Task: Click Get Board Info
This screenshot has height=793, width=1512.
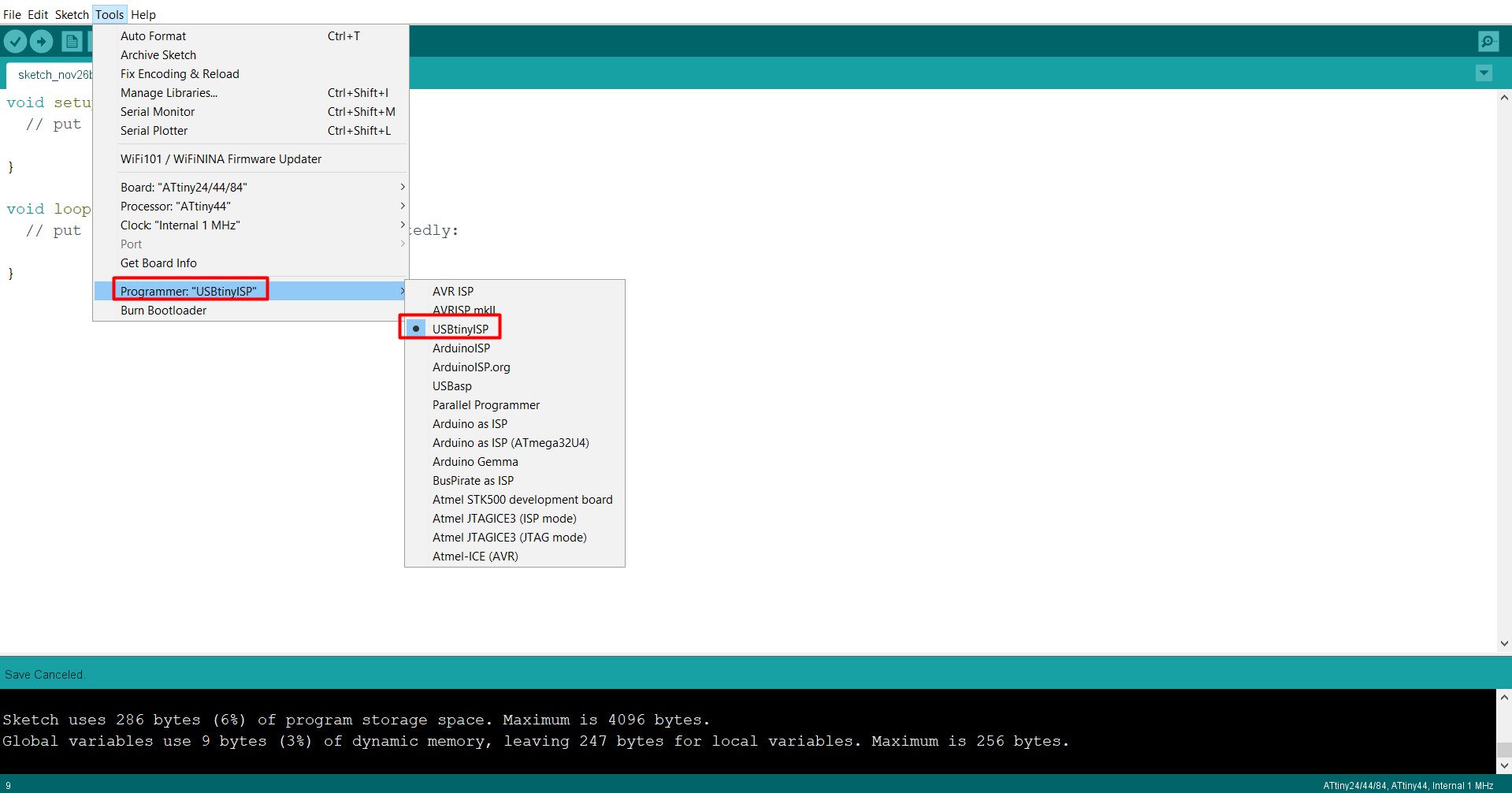Action: pyautogui.click(x=251, y=263)
